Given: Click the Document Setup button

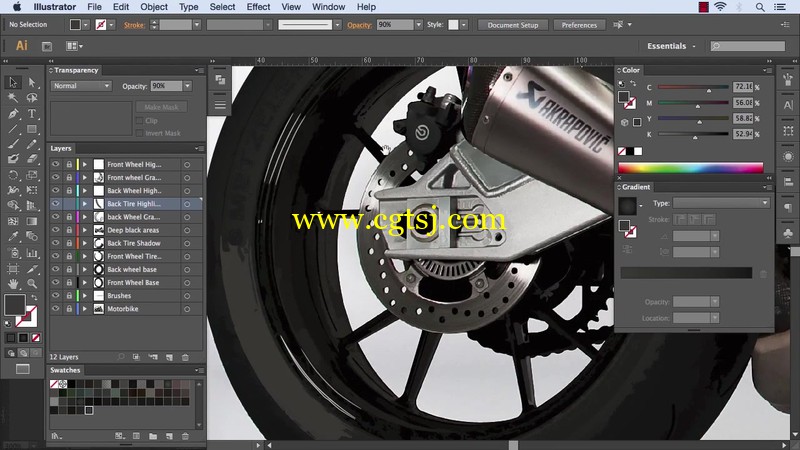Looking at the screenshot, I should 513,25.
